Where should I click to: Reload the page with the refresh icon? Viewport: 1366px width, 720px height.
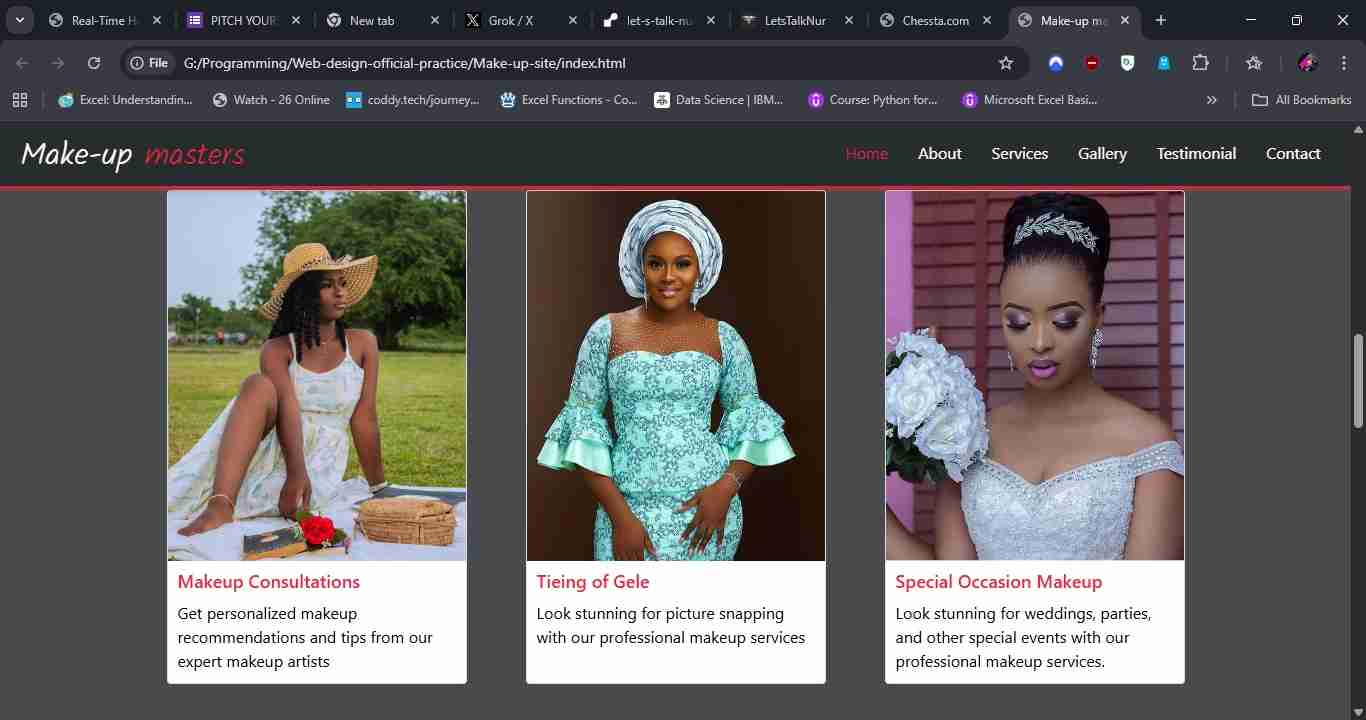(94, 63)
